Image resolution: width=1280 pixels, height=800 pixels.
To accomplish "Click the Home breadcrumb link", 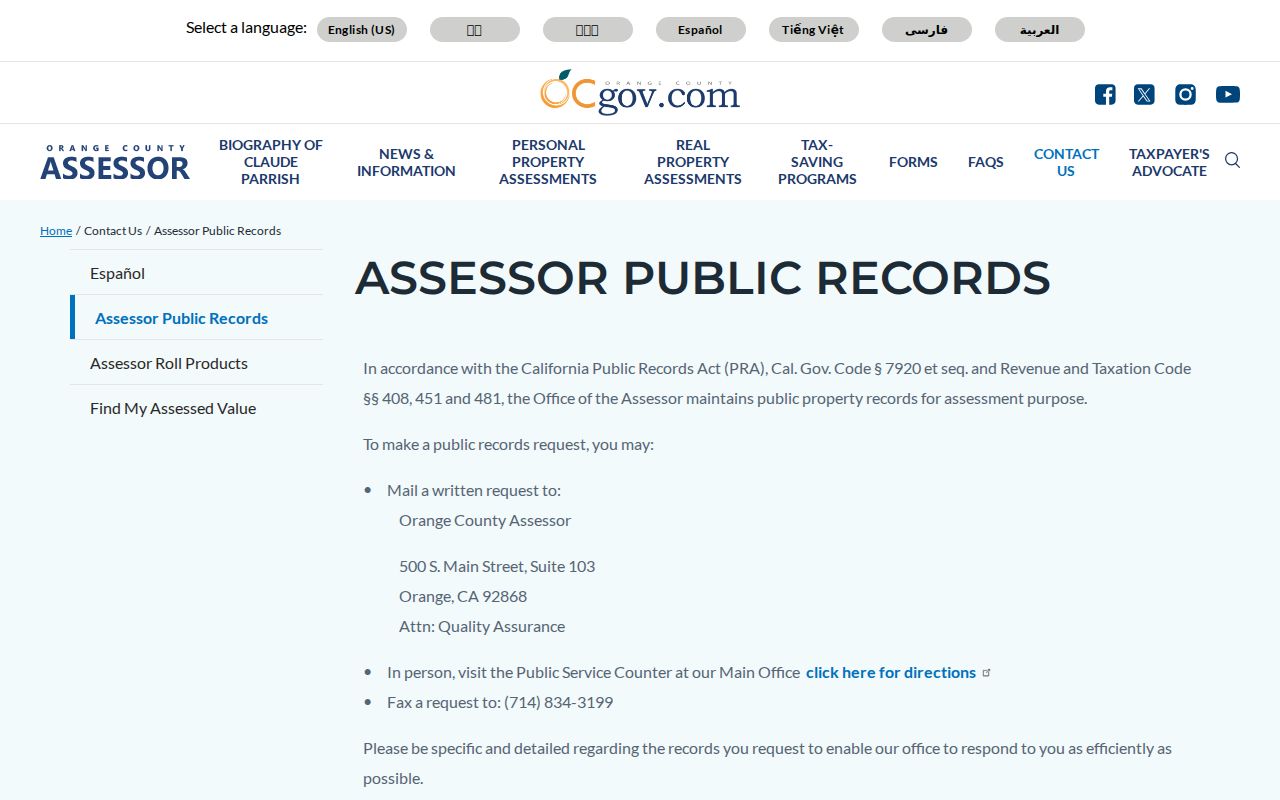I will click(x=56, y=231).
